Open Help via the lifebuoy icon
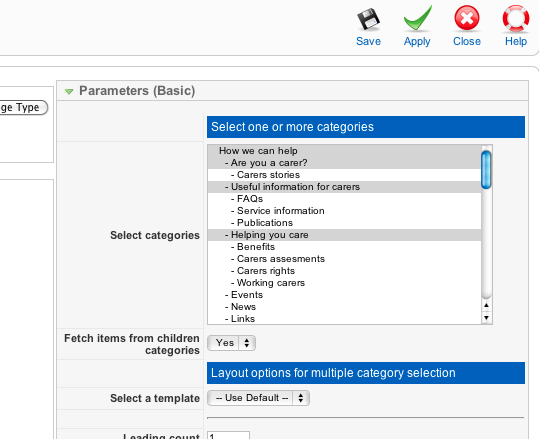 (x=516, y=18)
